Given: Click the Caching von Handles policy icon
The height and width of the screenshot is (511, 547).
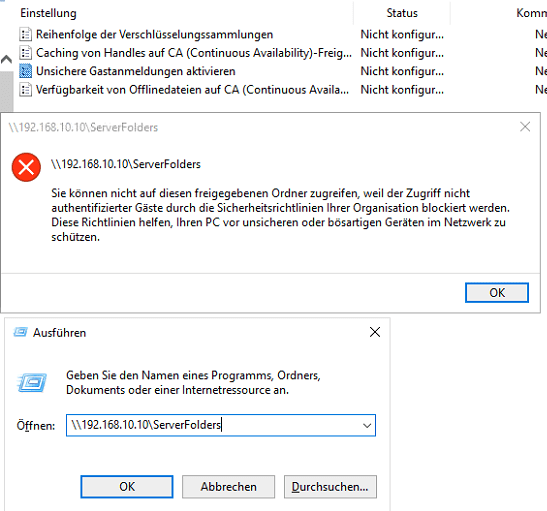Looking at the screenshot, I should click(x=25, y=53).
